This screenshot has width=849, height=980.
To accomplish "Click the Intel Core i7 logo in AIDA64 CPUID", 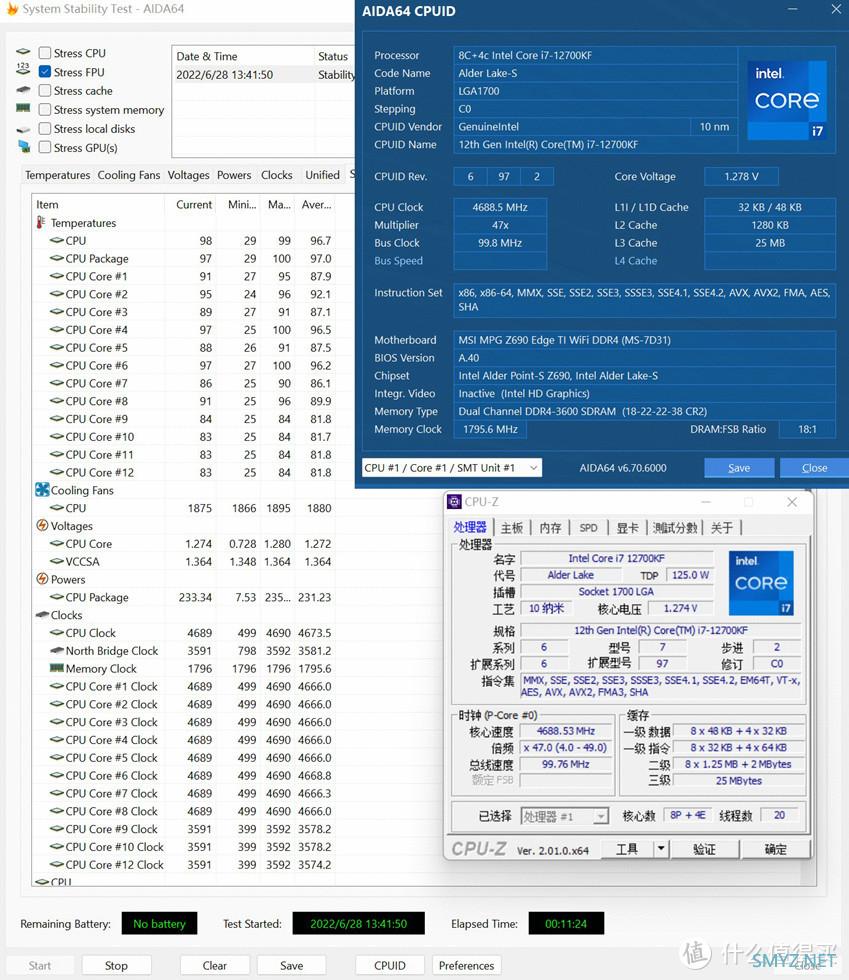I will tap(787, 100).
